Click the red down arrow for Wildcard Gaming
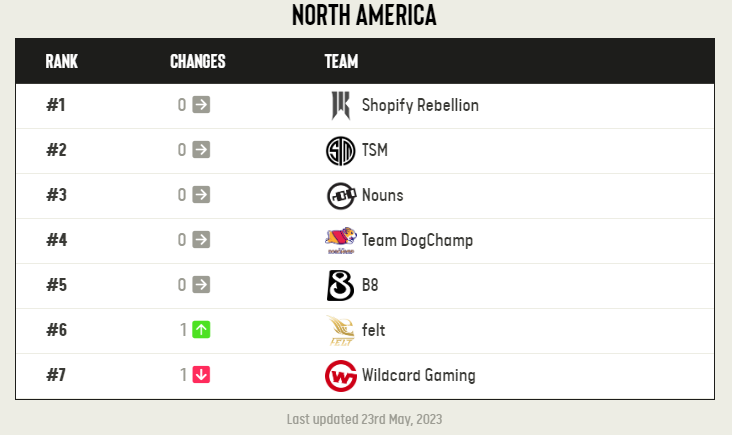This screenshot has width=732, height=435. pos(201,374)
